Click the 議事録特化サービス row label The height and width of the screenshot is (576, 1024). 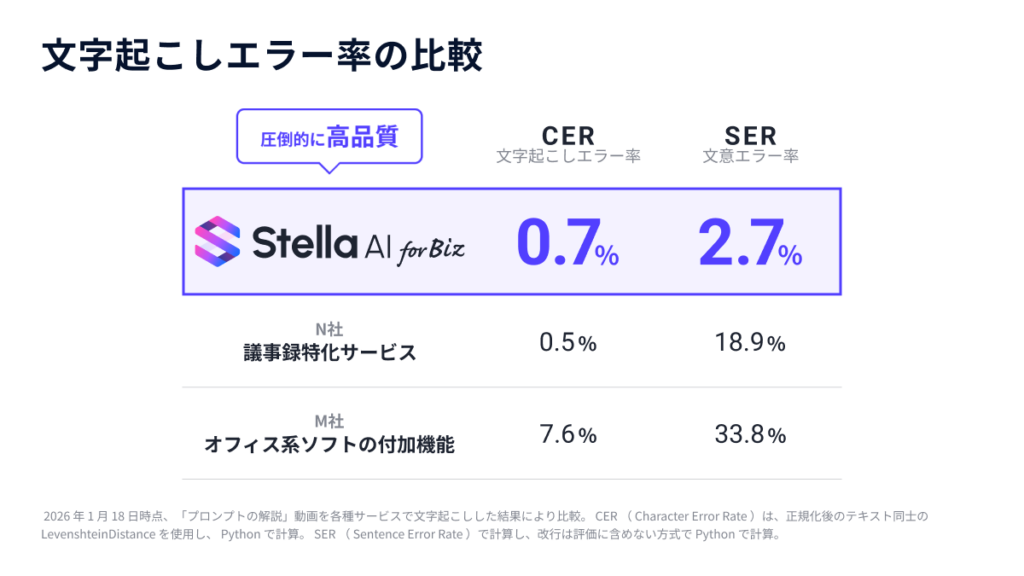coord(329,352)
